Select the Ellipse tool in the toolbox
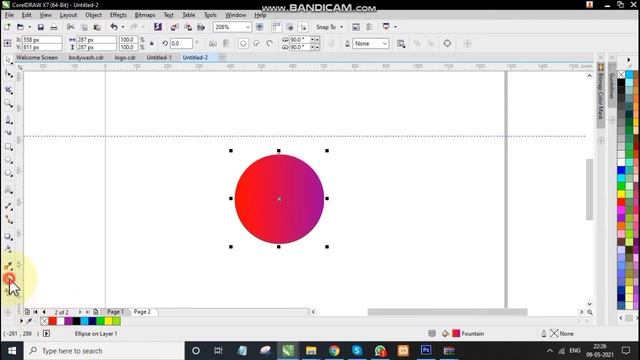This screenshot has width=640, height=360. (x=8, y=160)
